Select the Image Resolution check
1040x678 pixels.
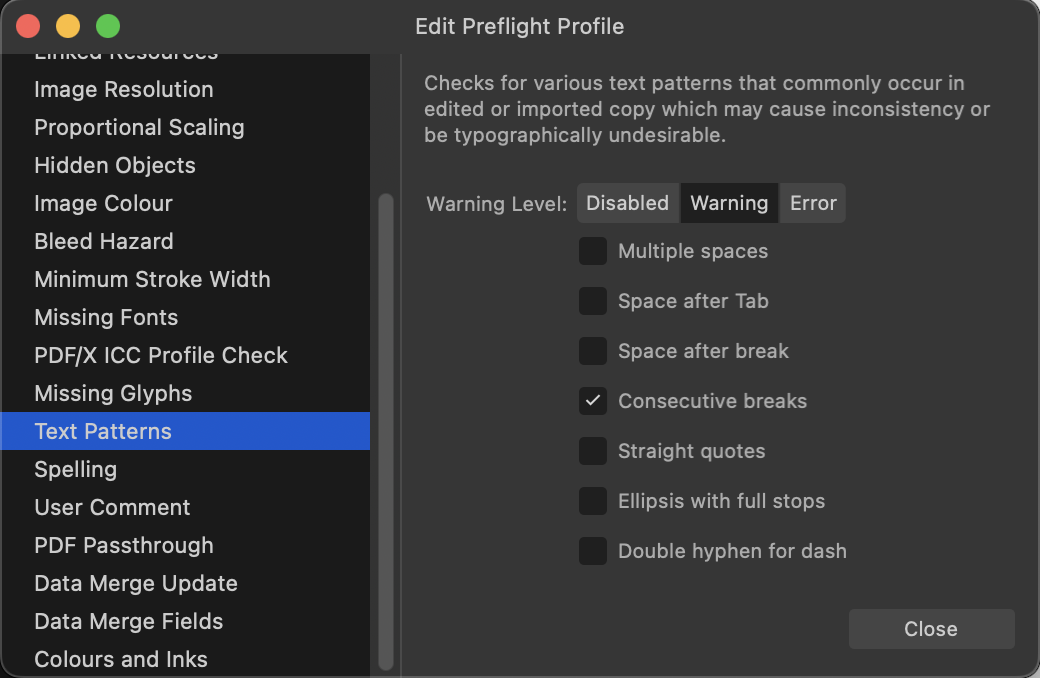(124, 89)
